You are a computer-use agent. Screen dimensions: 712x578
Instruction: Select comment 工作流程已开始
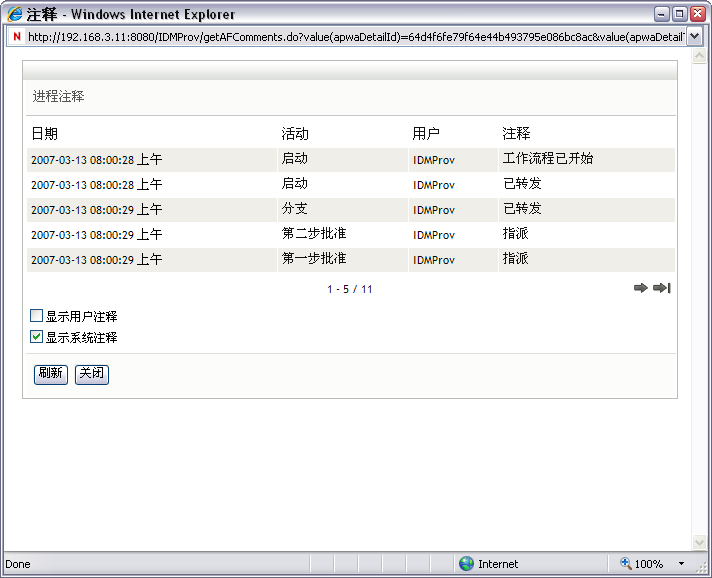tap(548, 158)
